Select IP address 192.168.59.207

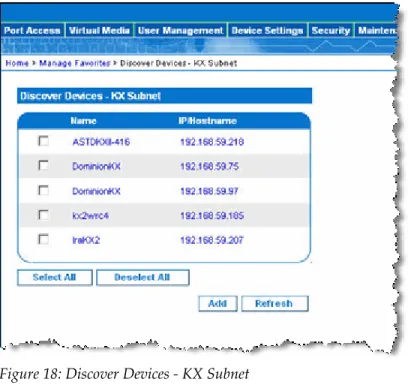click(x=212, y=240)
